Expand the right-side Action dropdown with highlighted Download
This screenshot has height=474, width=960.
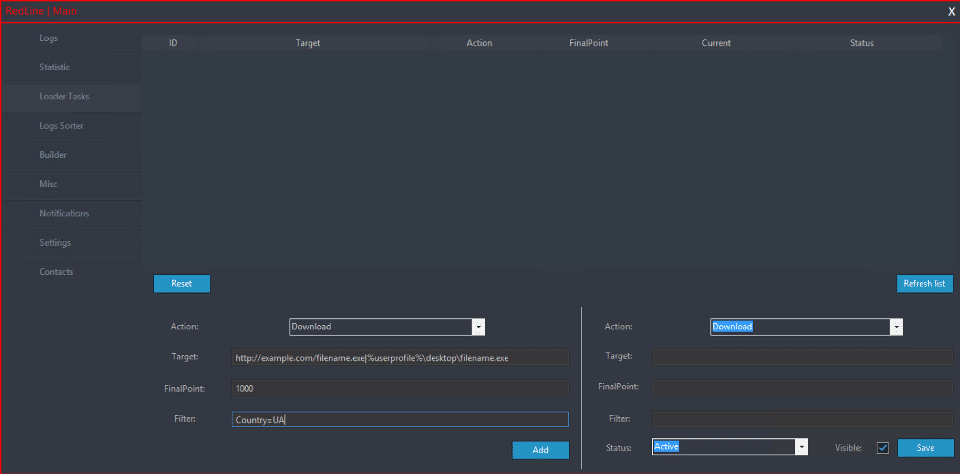point(897,327)
